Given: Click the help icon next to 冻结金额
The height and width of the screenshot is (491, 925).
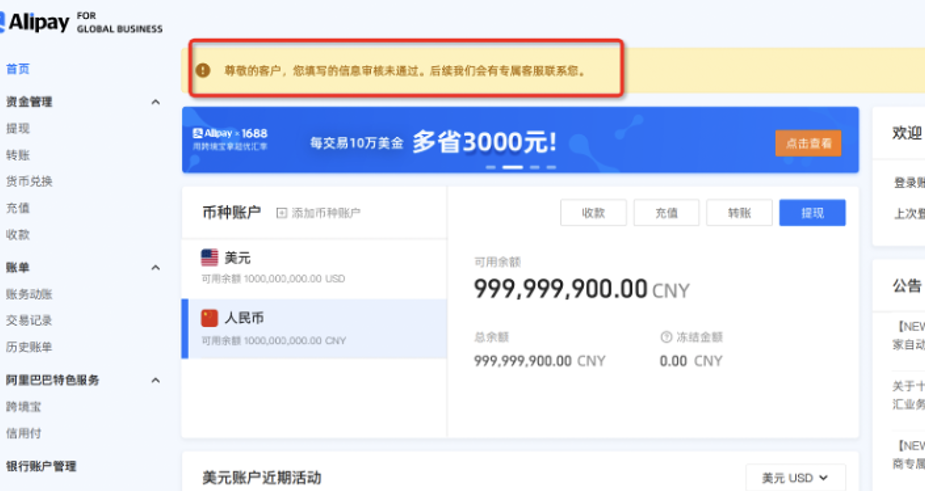Looking at the screenshot, I should [666, 337].
